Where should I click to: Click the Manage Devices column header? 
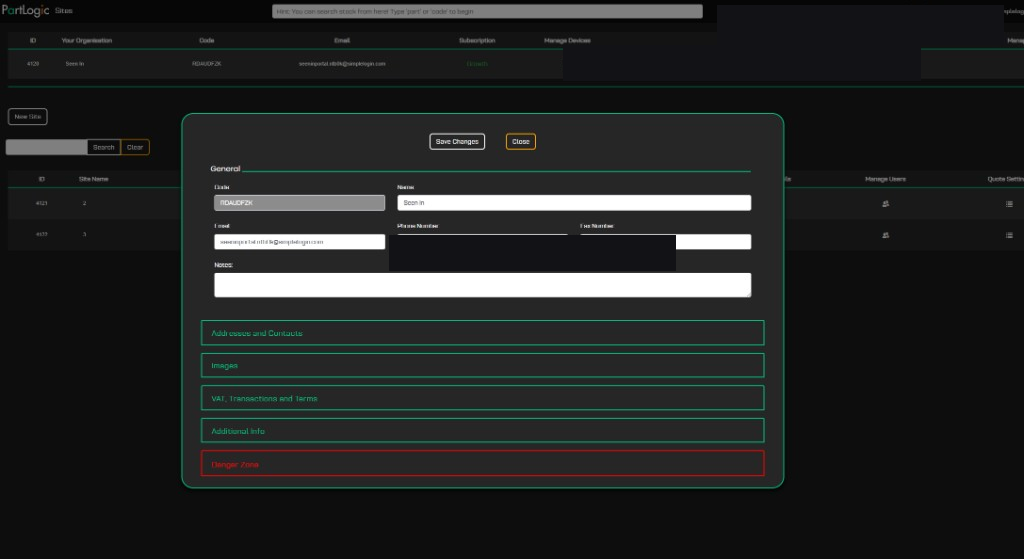(567, 40)
